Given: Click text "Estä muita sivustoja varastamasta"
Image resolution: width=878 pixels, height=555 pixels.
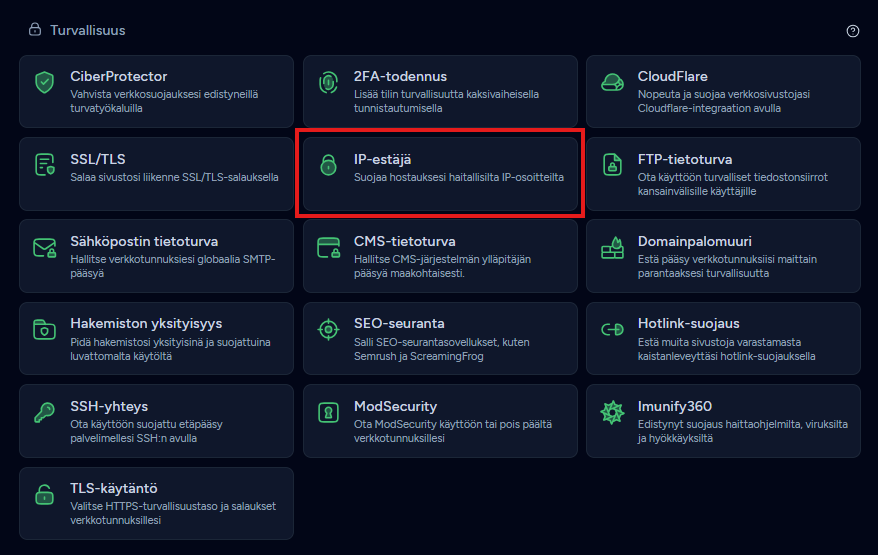Looking at the screenshot, I should click(x=719, y=342).
